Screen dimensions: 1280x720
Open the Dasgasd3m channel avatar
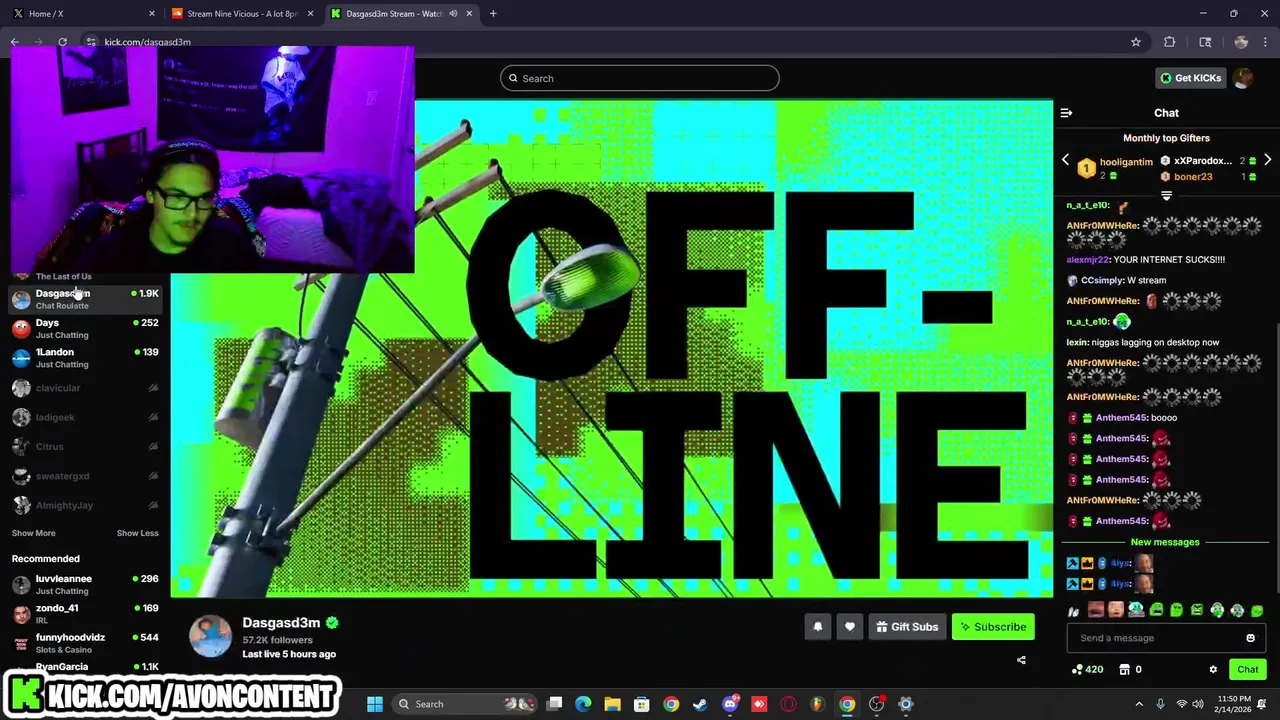(x=210, y=637)
